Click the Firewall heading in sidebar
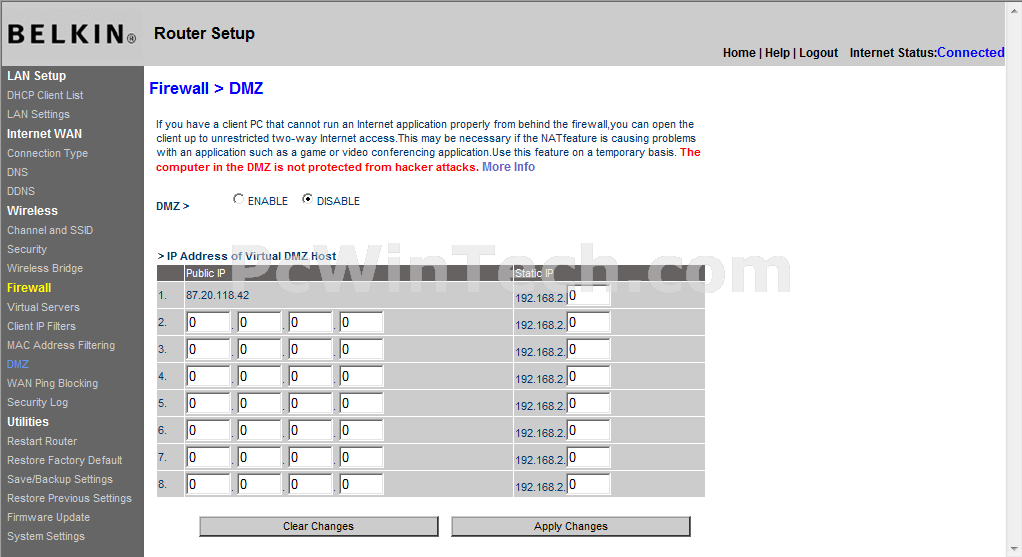The width and height of the screenshot is (1022, 557). coord(29,287)
